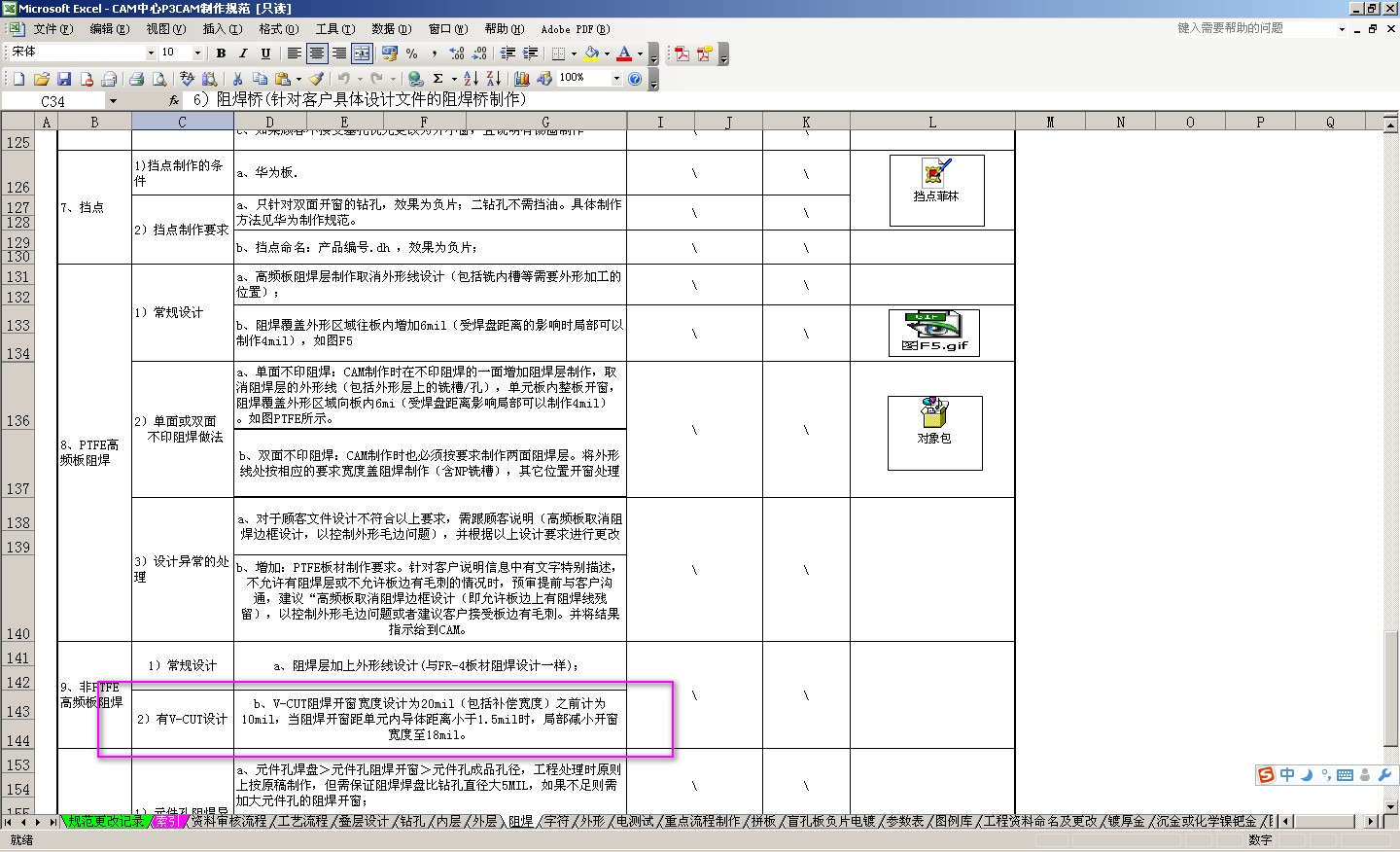This screenshot has width=1400, height=852.
Task: Insert hyperlink
Action: [416, 79]
